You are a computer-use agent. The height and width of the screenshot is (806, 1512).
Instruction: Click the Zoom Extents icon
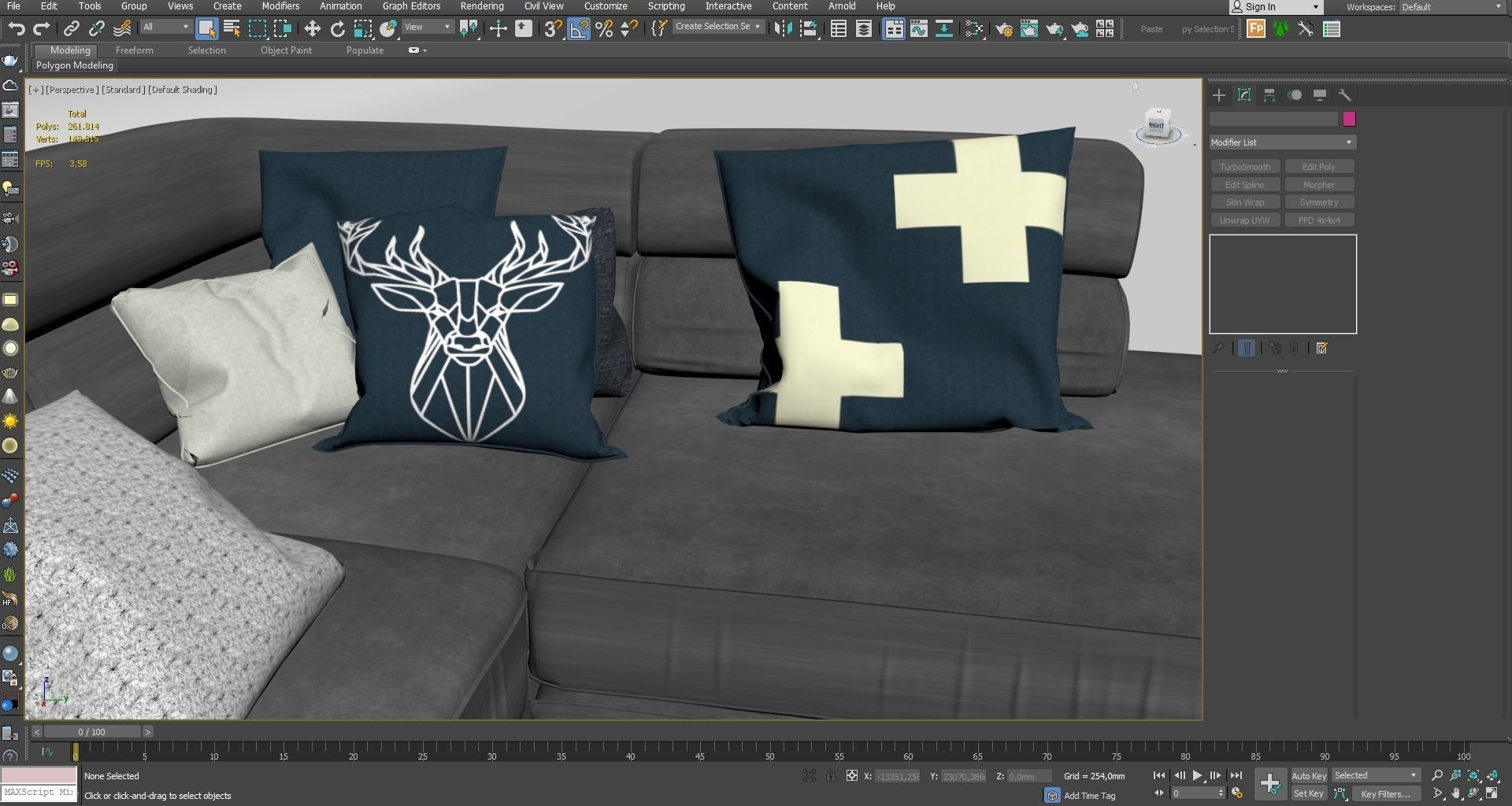pyautogui.click(x=1474, y=775)
